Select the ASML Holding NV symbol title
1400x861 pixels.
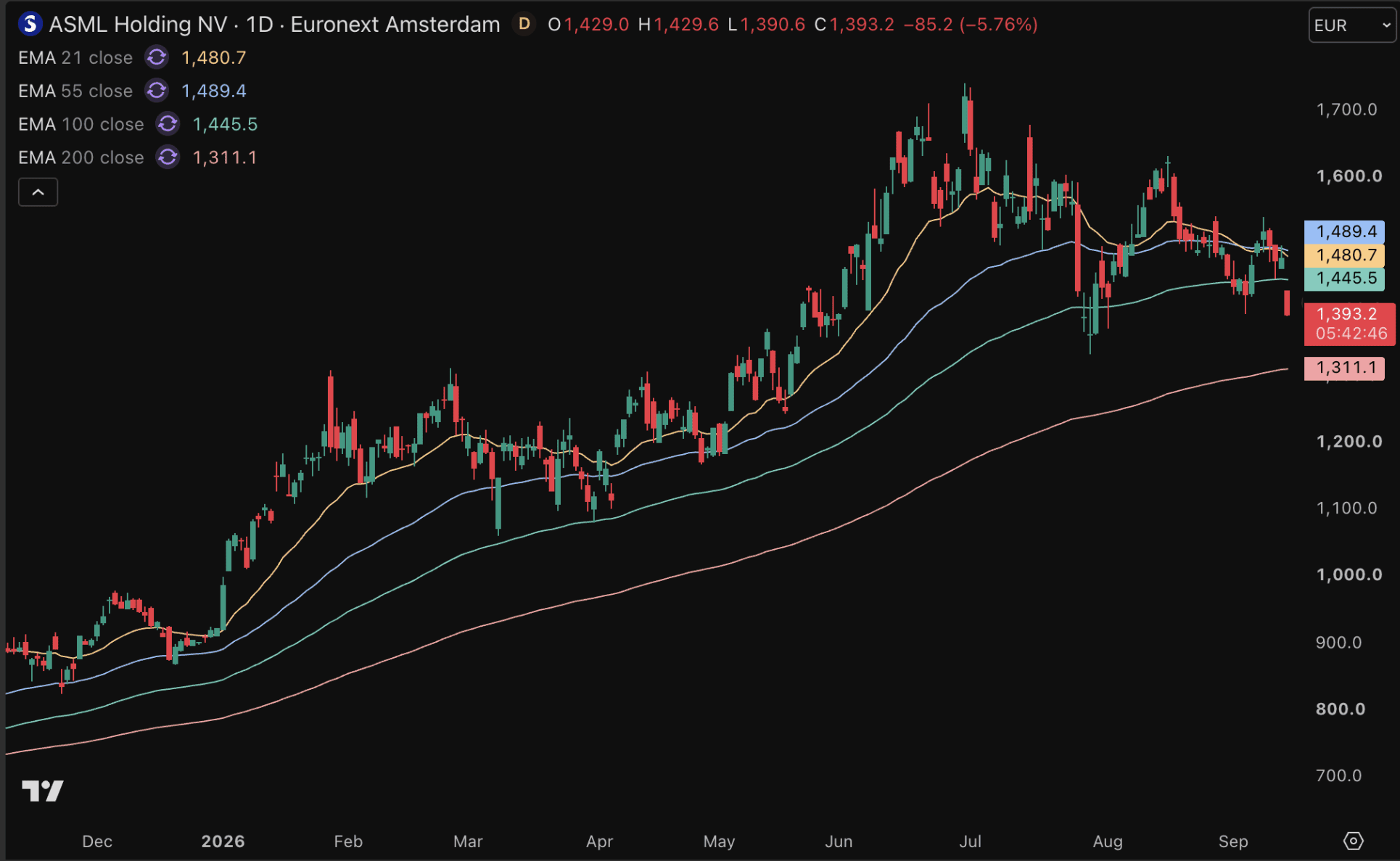click(x=274, y=24)
